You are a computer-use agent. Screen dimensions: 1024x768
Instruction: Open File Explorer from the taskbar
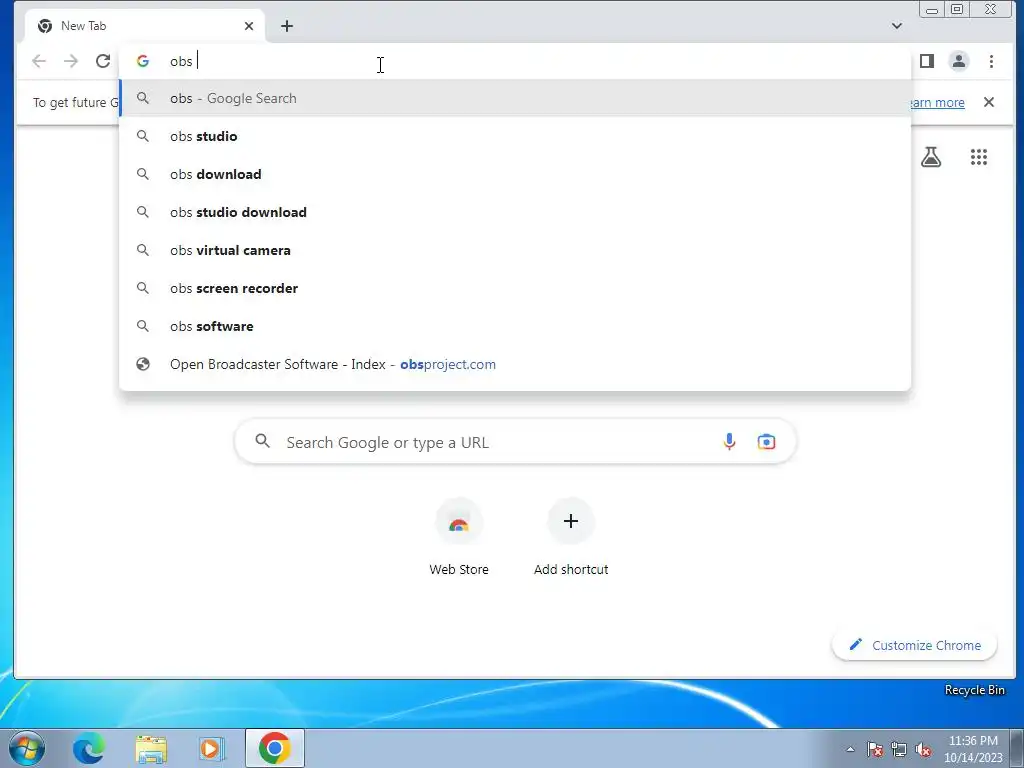[151, 748]
